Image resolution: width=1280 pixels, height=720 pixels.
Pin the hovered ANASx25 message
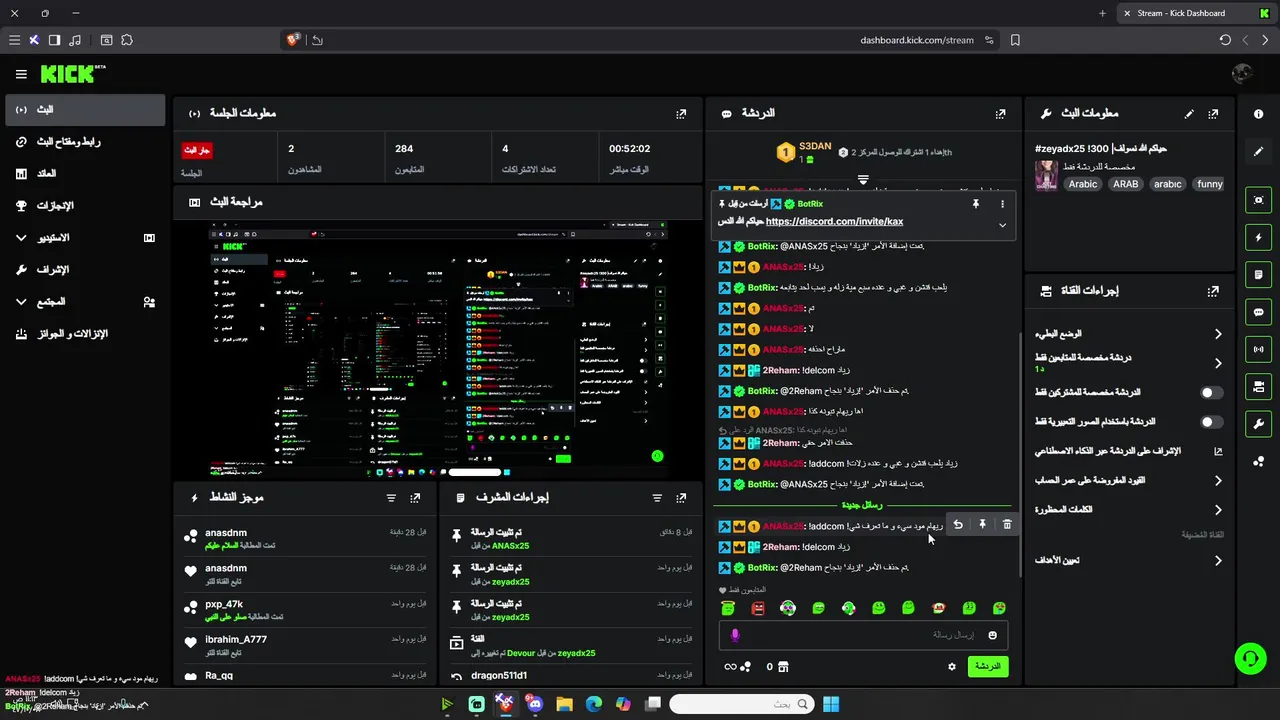[982, 525]
